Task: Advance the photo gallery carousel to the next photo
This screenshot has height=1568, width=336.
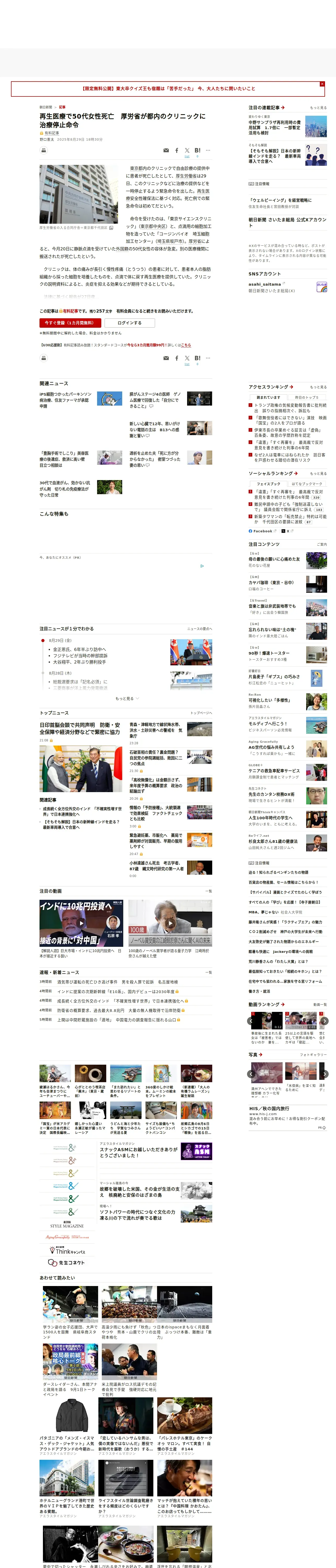Action: 324,1074
